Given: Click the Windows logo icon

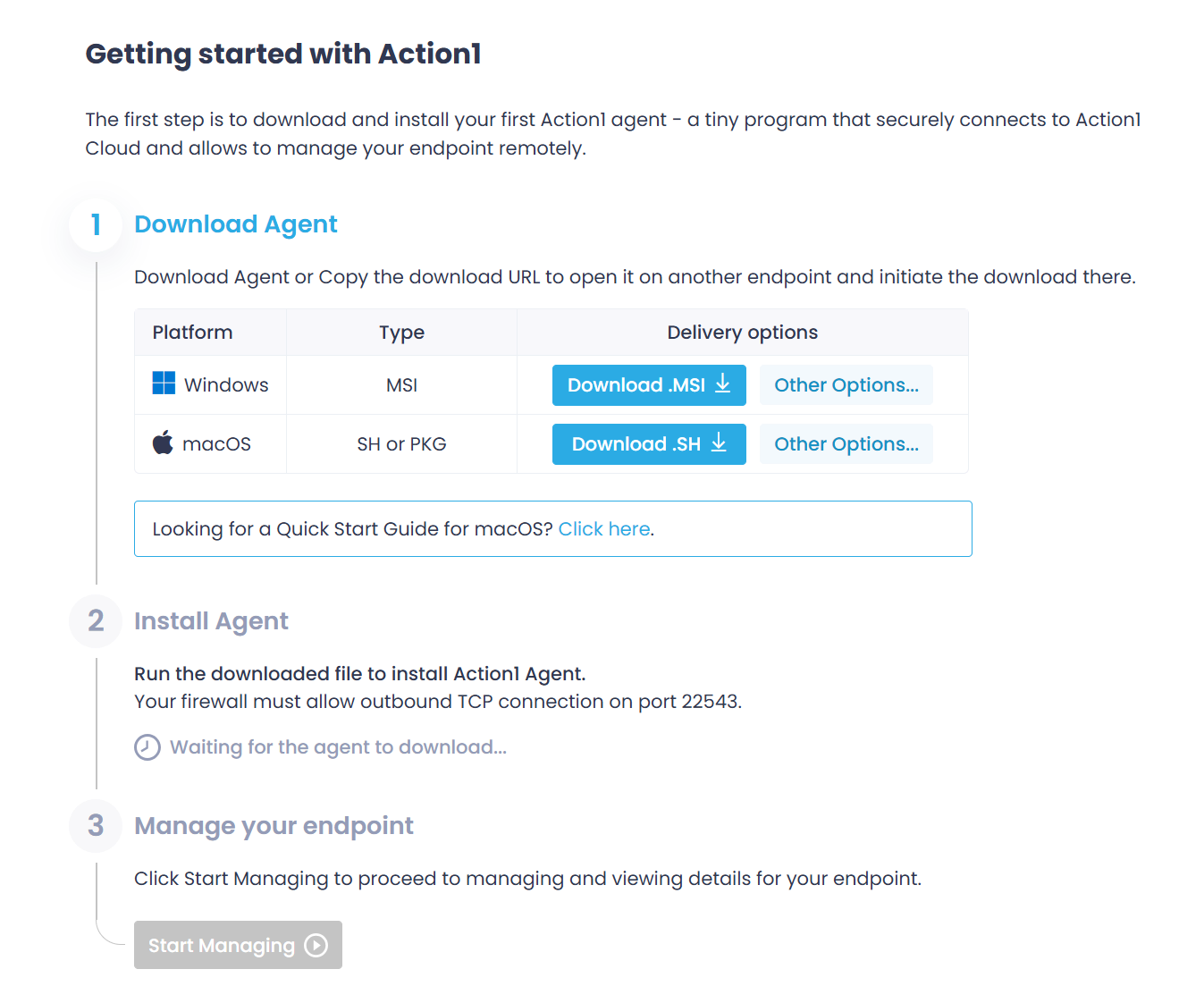Looking at the screenshot, I should point(164,383).
